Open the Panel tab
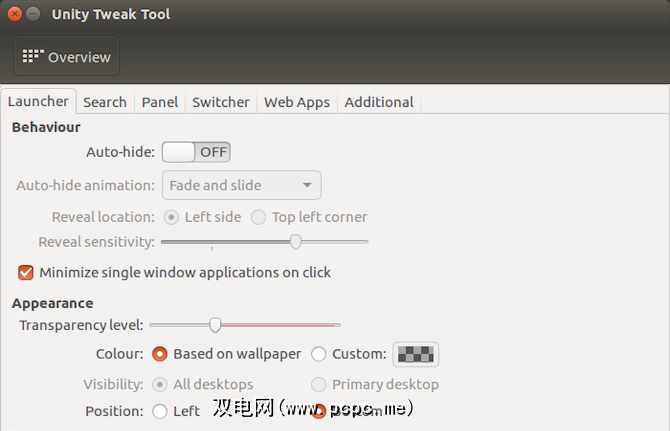670x431 pixels. click(x=160, y=102)
